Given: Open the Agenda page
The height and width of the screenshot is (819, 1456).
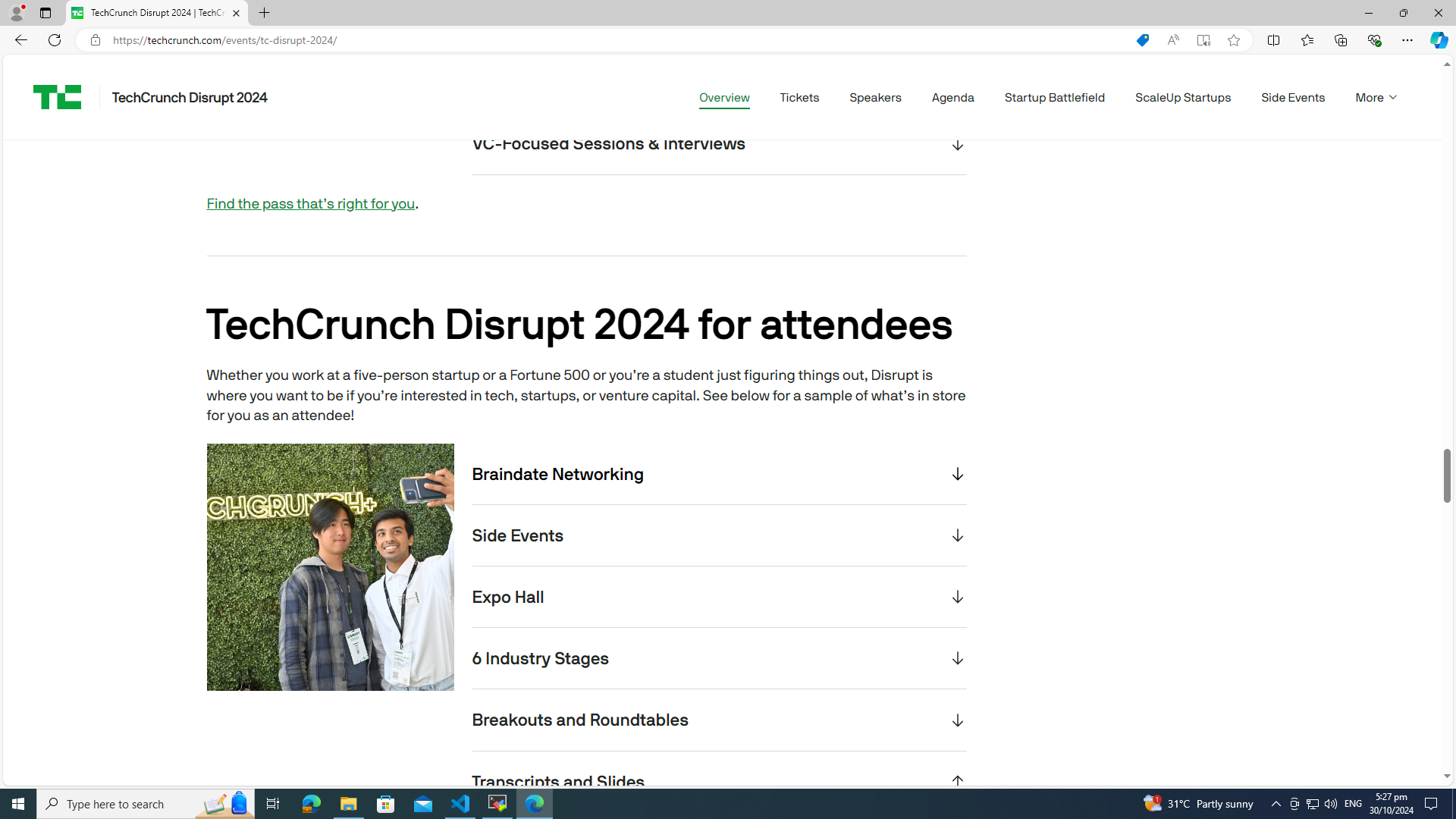Looking at the screenshot, I should pyautogui.click(x=952, y=97).
